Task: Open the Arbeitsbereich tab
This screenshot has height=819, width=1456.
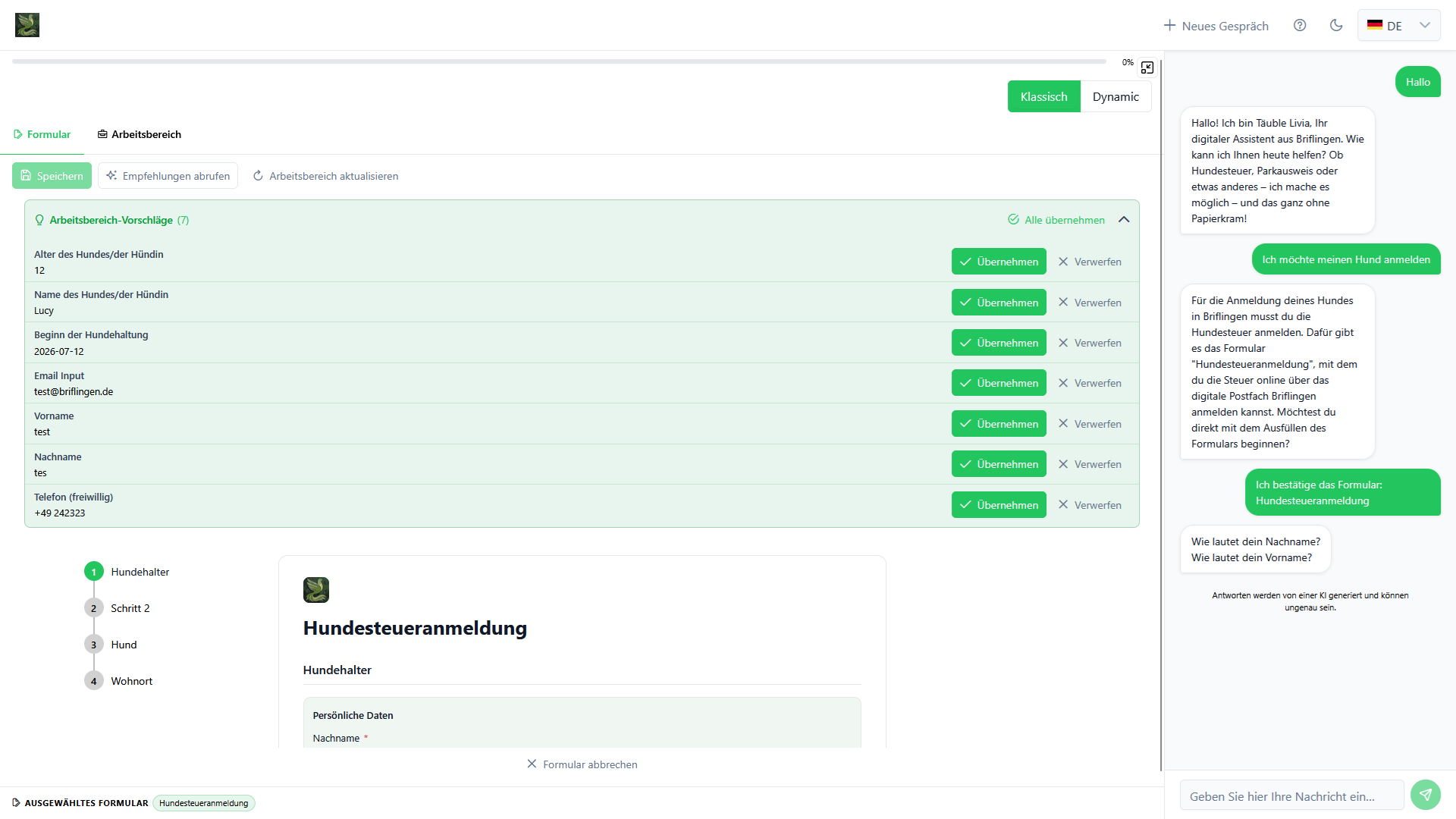Action: [x=140, y=134]
